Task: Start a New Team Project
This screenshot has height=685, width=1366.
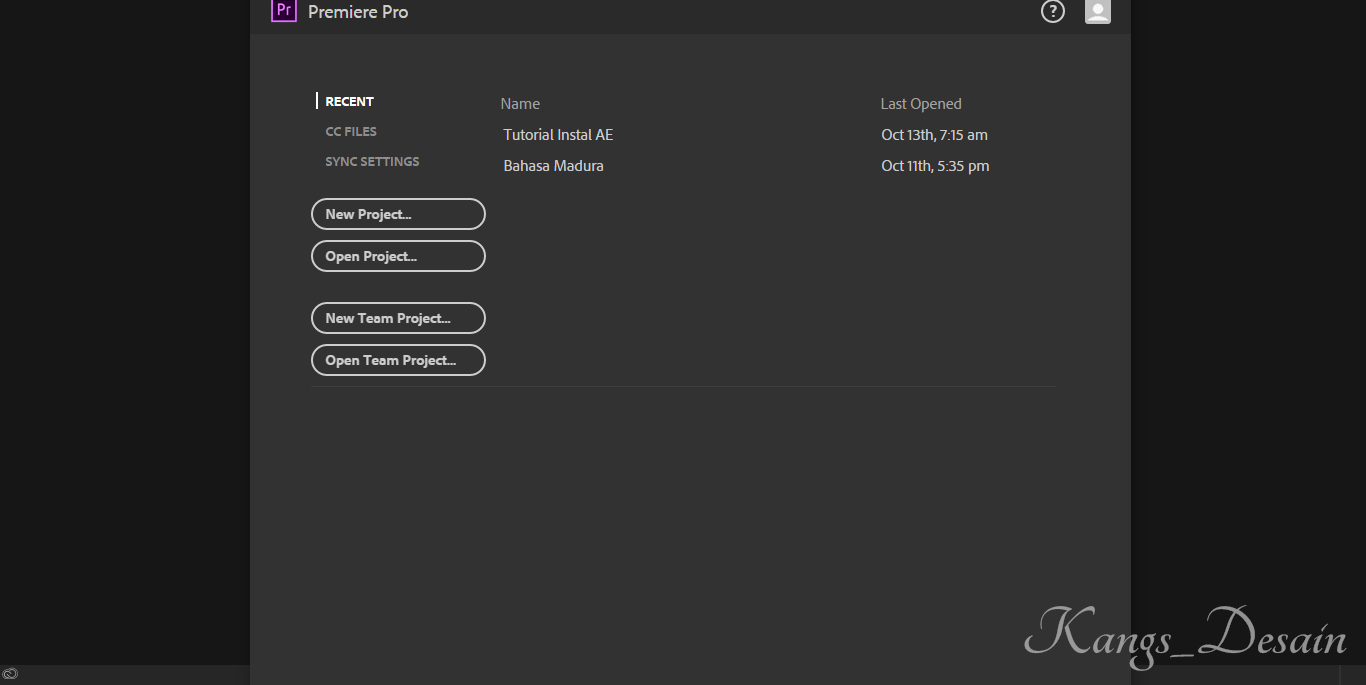Action: pos(398,318)
